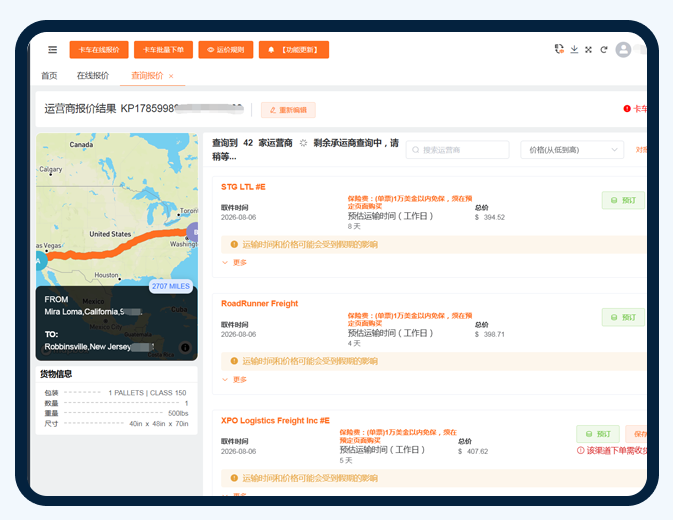Toggle fullscreen via the expand icon
The width and height of the screenshot is (673, 520).
point(588,50)
